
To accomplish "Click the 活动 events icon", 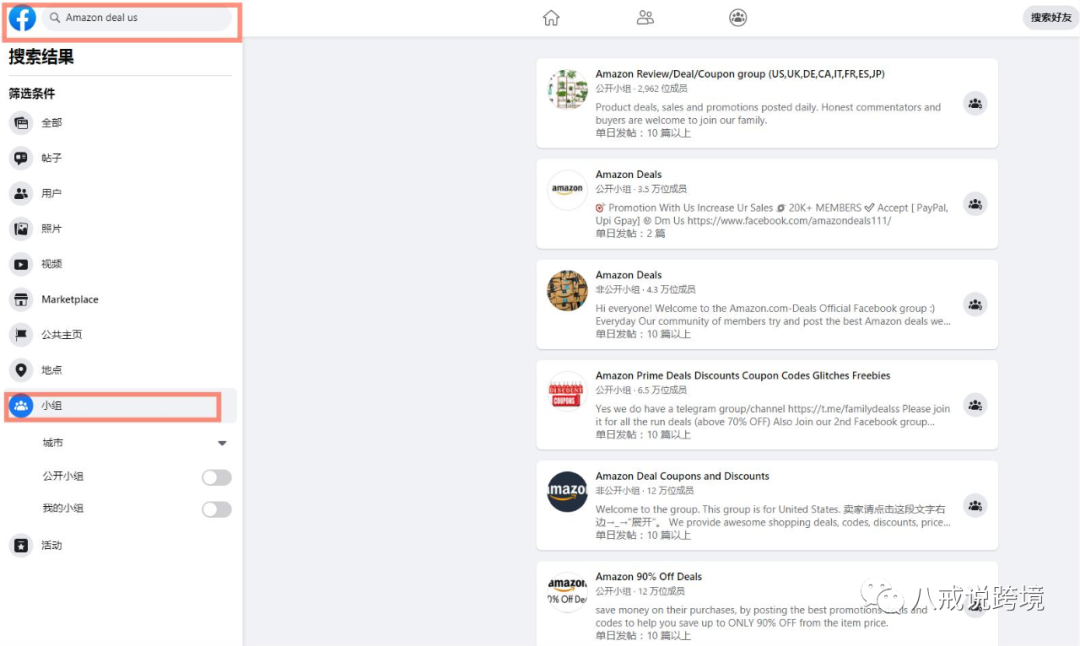I will click(21, 545).
